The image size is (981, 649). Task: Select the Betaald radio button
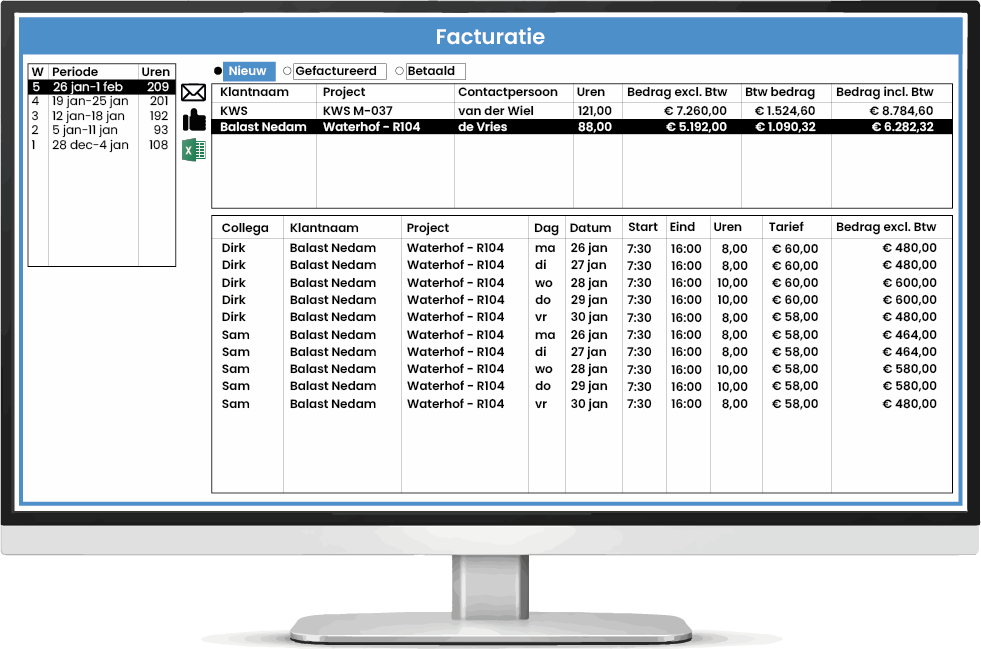[400, 71]
